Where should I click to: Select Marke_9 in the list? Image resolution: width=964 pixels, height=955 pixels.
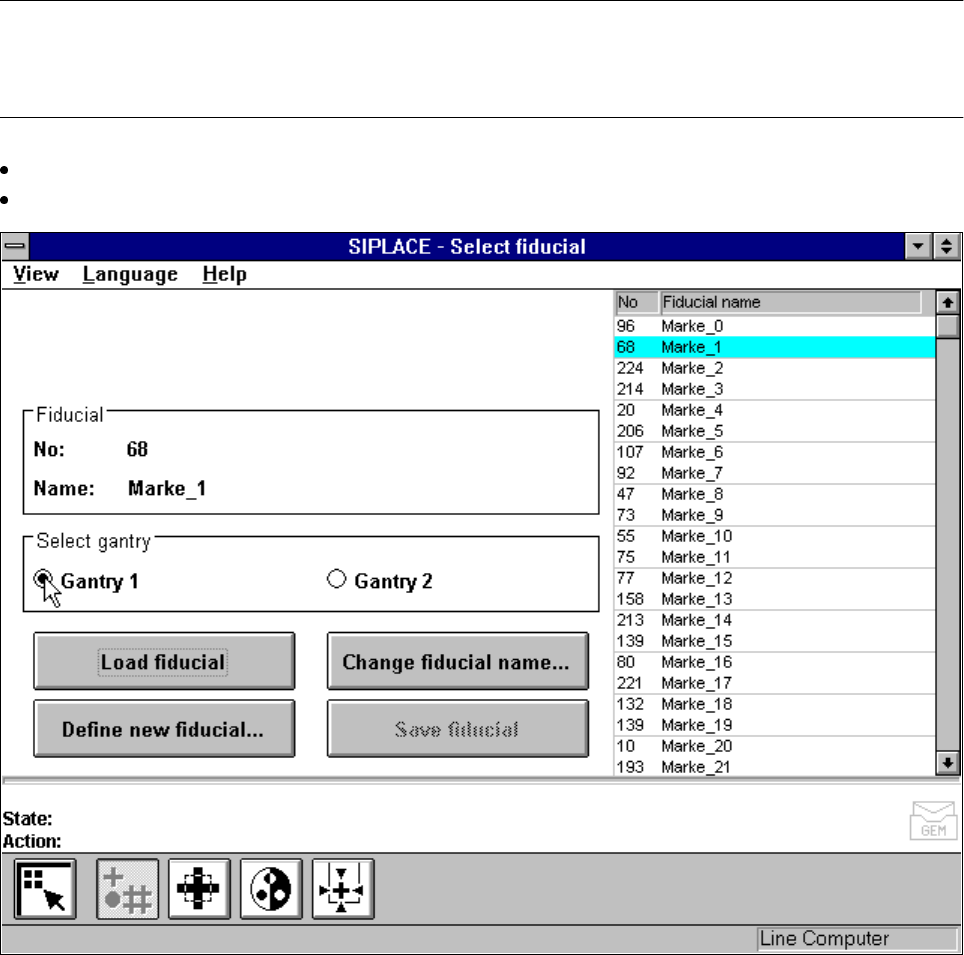(775, 515)
